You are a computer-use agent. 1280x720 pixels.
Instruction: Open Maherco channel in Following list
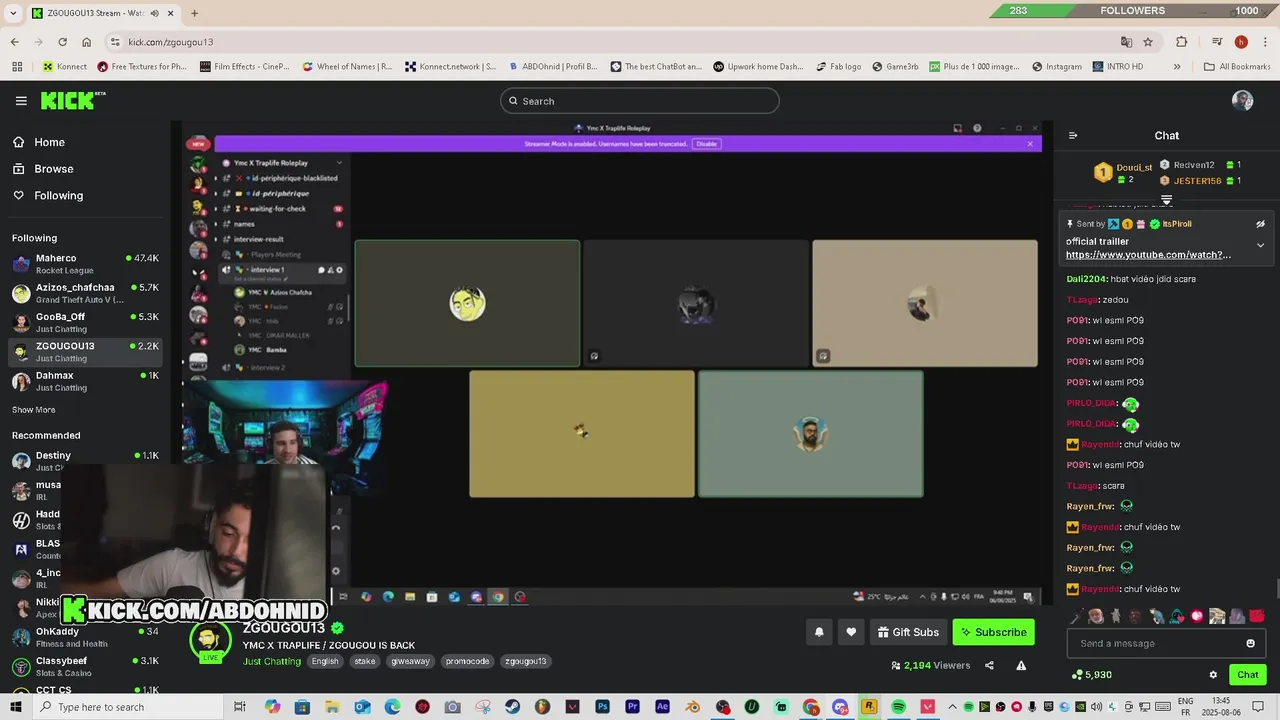click(85, 264)
